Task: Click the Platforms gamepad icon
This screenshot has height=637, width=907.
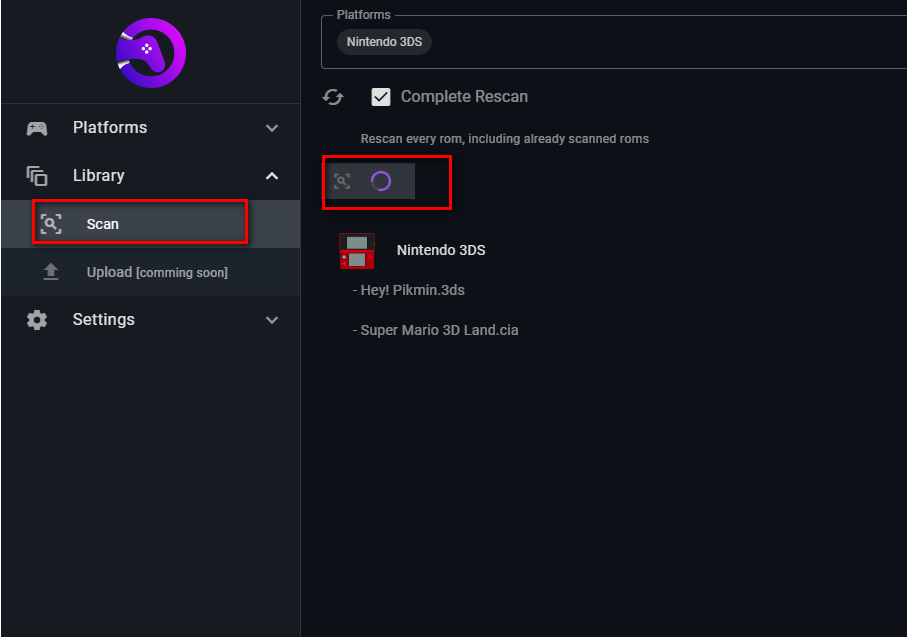Action: tap(37, 128)
